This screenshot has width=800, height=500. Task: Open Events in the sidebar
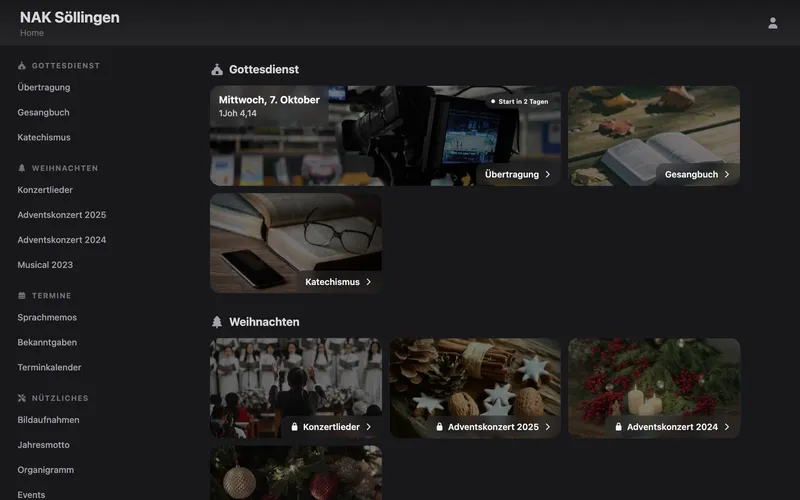tap(31, 494)
